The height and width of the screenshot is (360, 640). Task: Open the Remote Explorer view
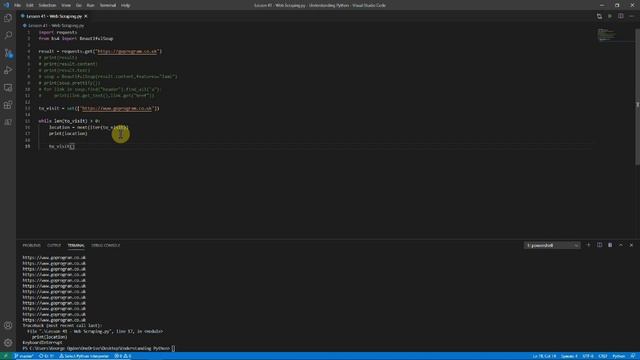tap(8, 88)
